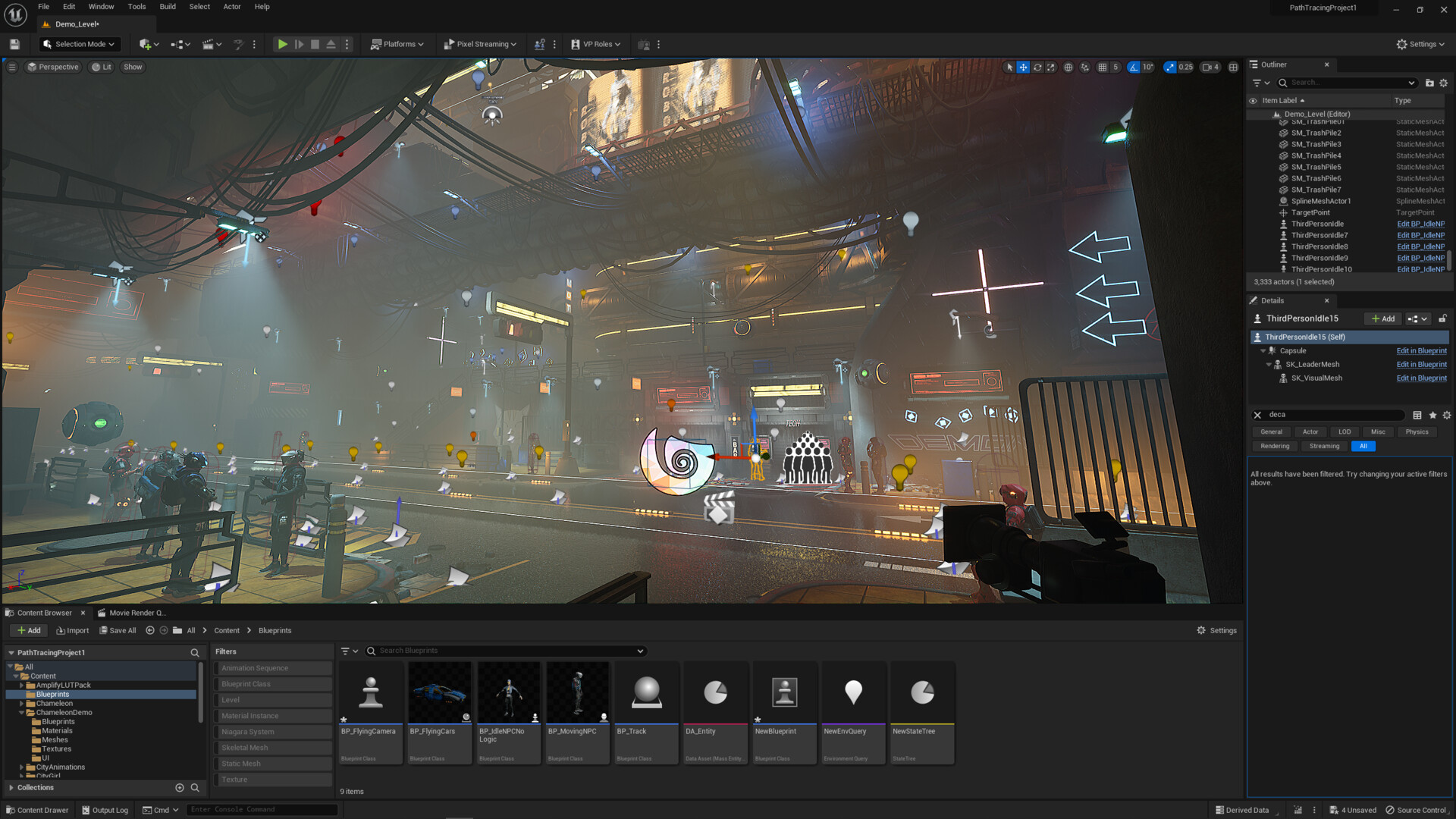The image size is (1456, 819).
Task: Click Edit in Blueprint for SK_LeaderMesh
Action: (x=1421, y=364)
